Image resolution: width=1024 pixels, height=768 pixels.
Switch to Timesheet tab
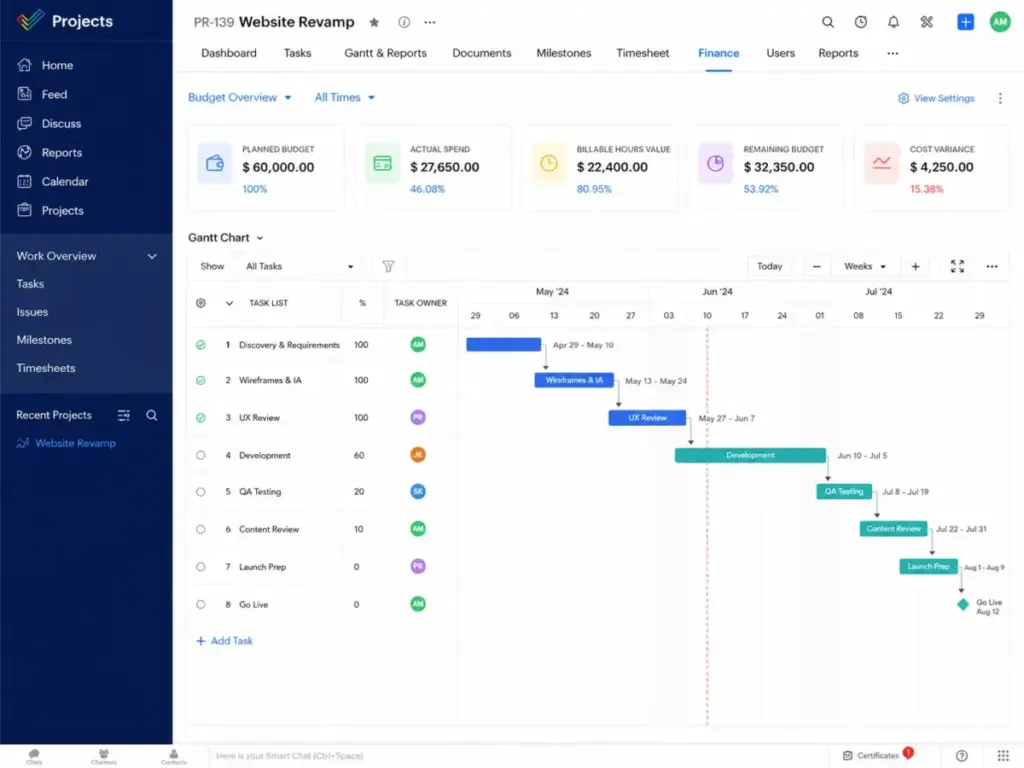click(643, 54)
